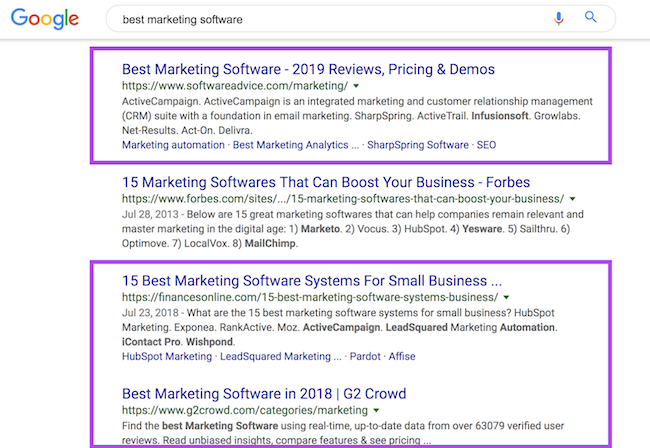
Task: Click the search box with 'best marketing software'
Action: (330, 19)
